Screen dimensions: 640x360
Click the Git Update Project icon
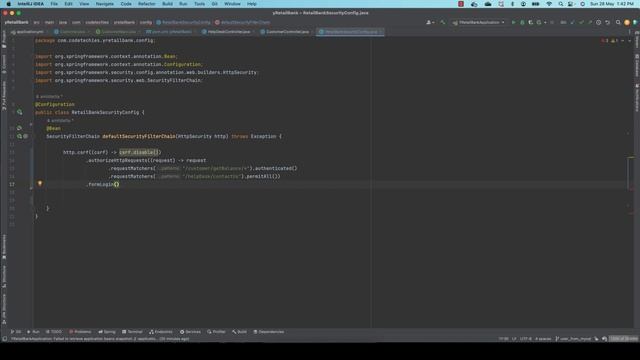tap(572, 22)
